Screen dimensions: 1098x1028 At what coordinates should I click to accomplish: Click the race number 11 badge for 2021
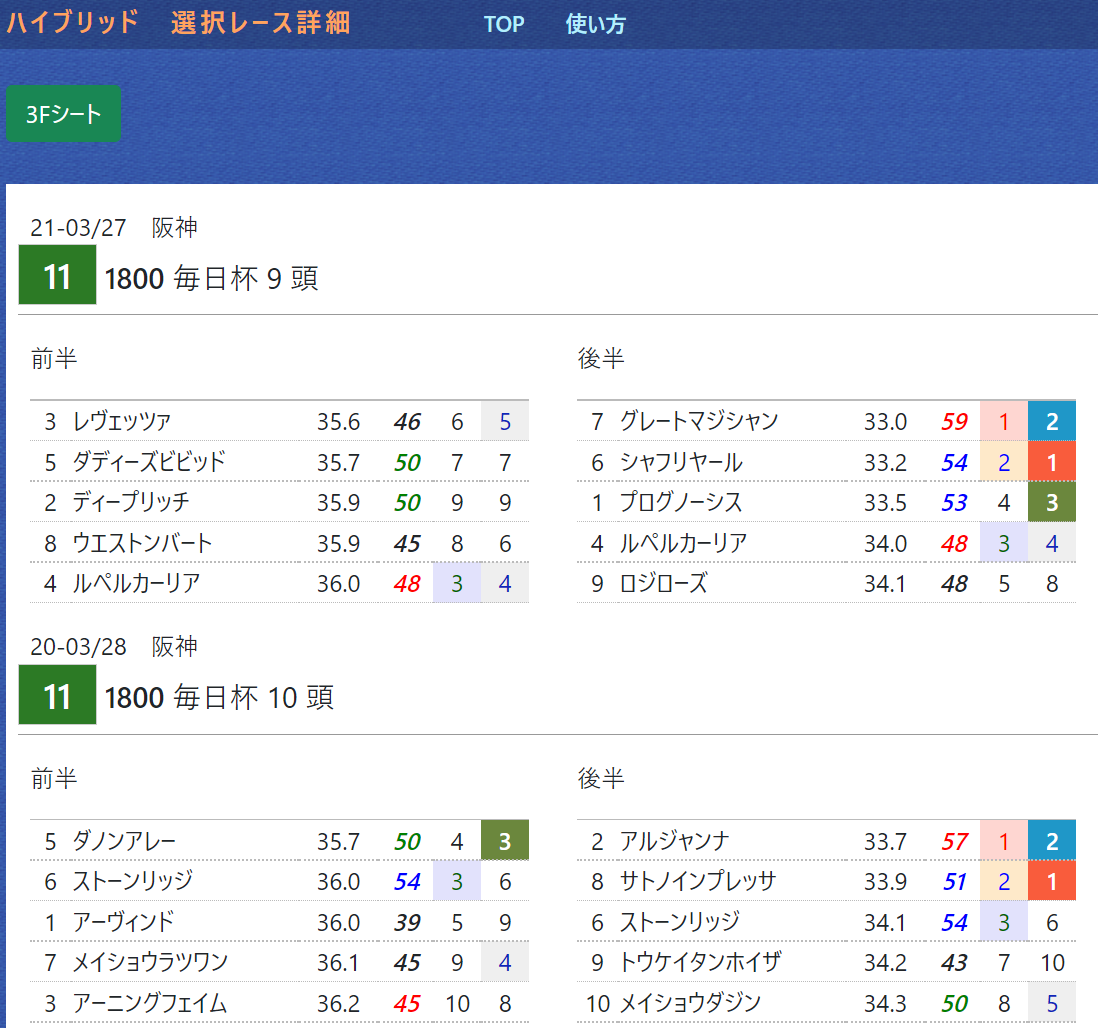pos(57,275)
